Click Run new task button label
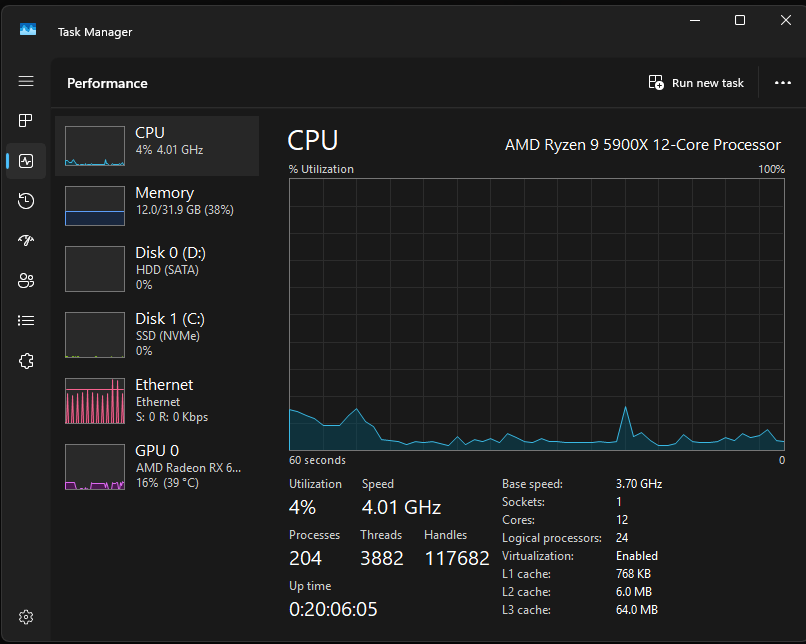 pos(708,83)
